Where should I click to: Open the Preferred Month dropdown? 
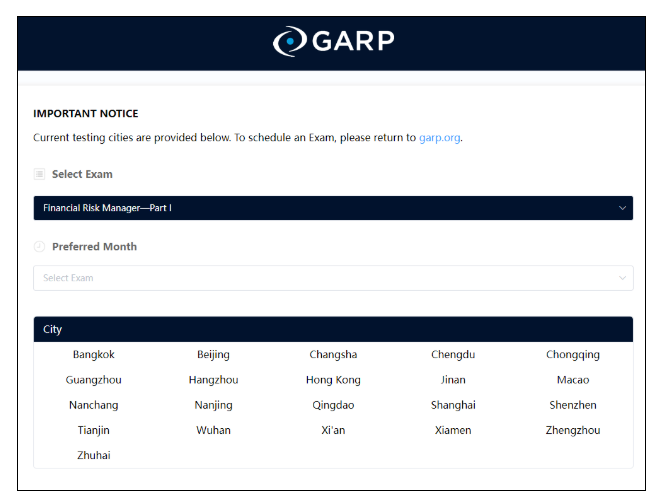(x=332, y=278)
